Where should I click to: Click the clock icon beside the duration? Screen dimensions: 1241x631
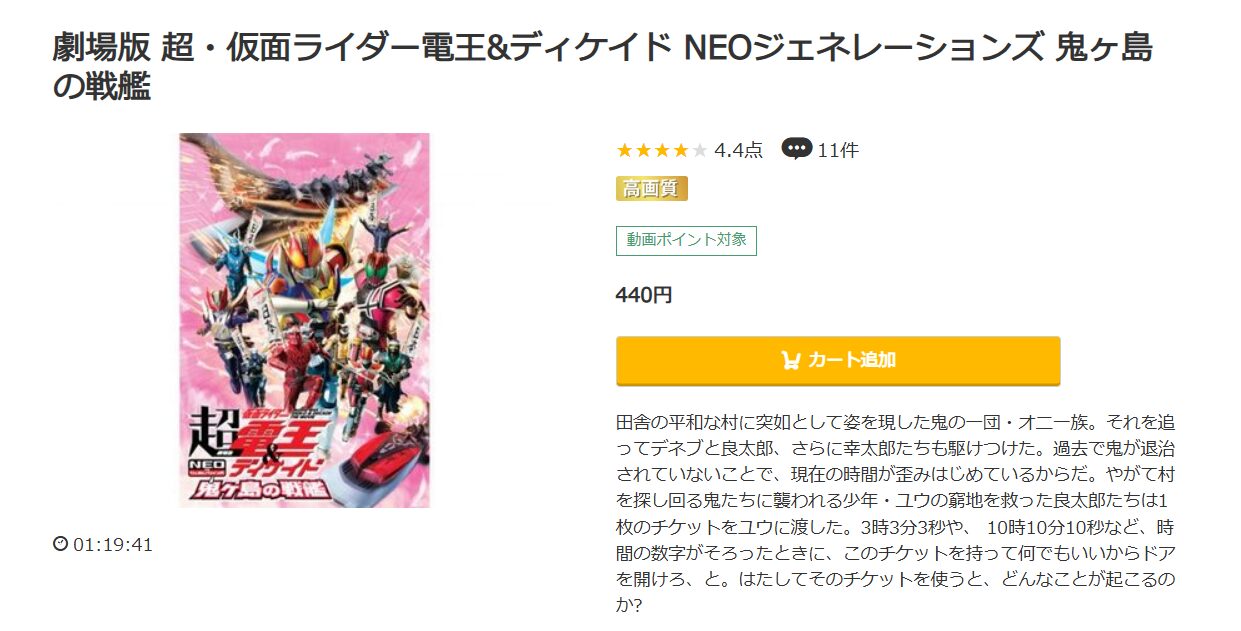pos(60,544)
